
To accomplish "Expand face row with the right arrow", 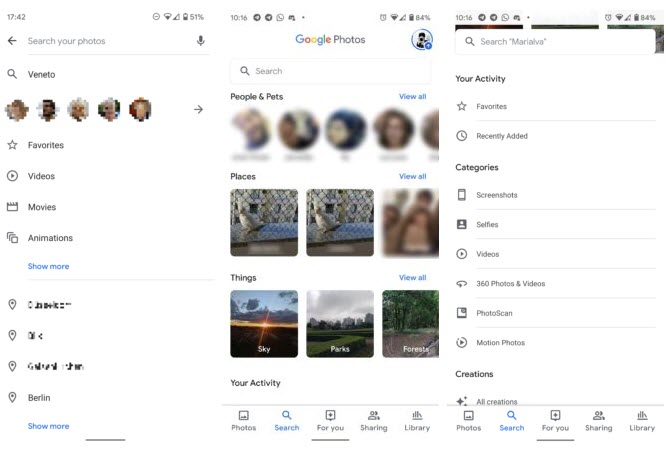I will [x=198, y=110].
